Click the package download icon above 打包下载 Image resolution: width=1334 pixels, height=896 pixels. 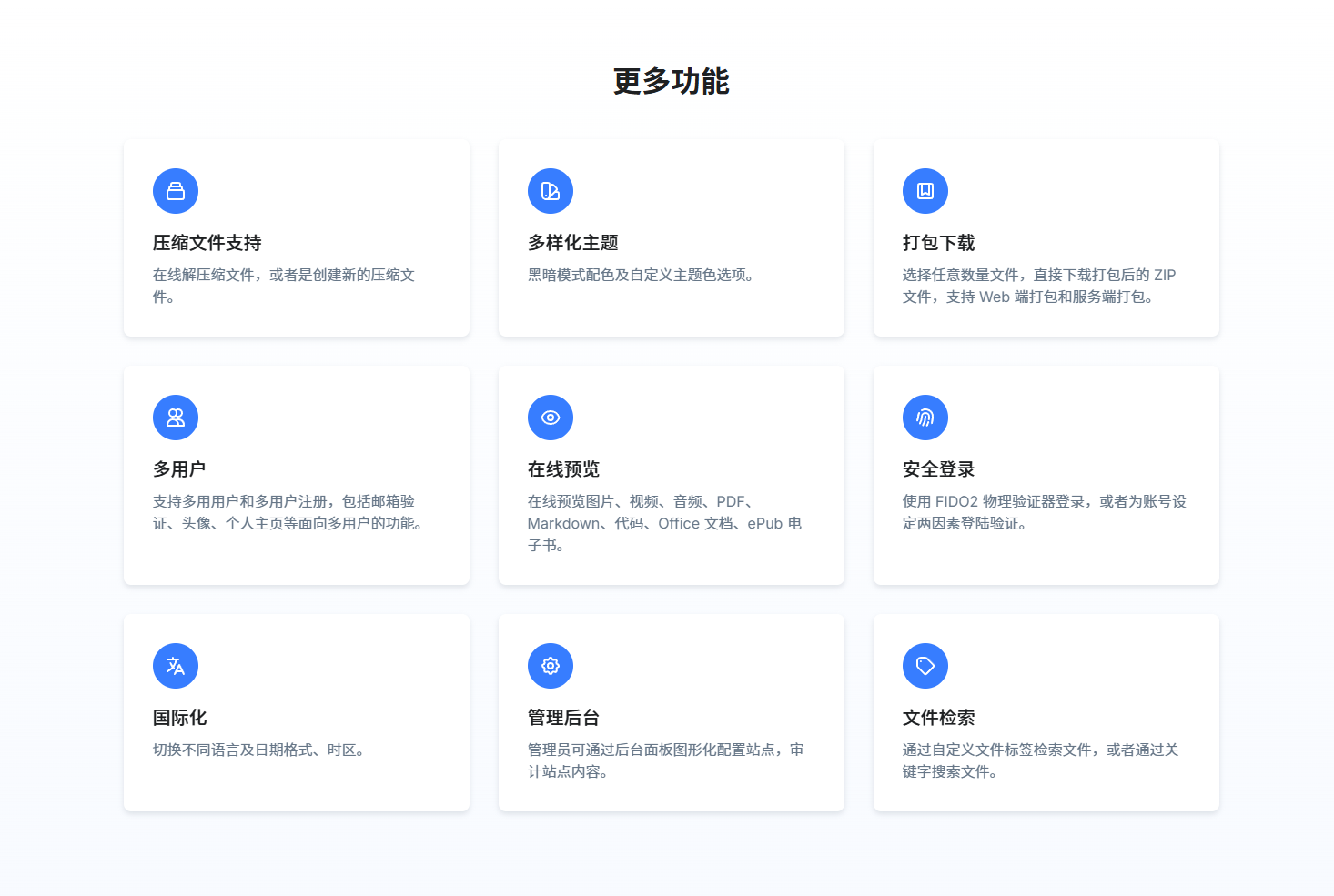tap(925, 191)
